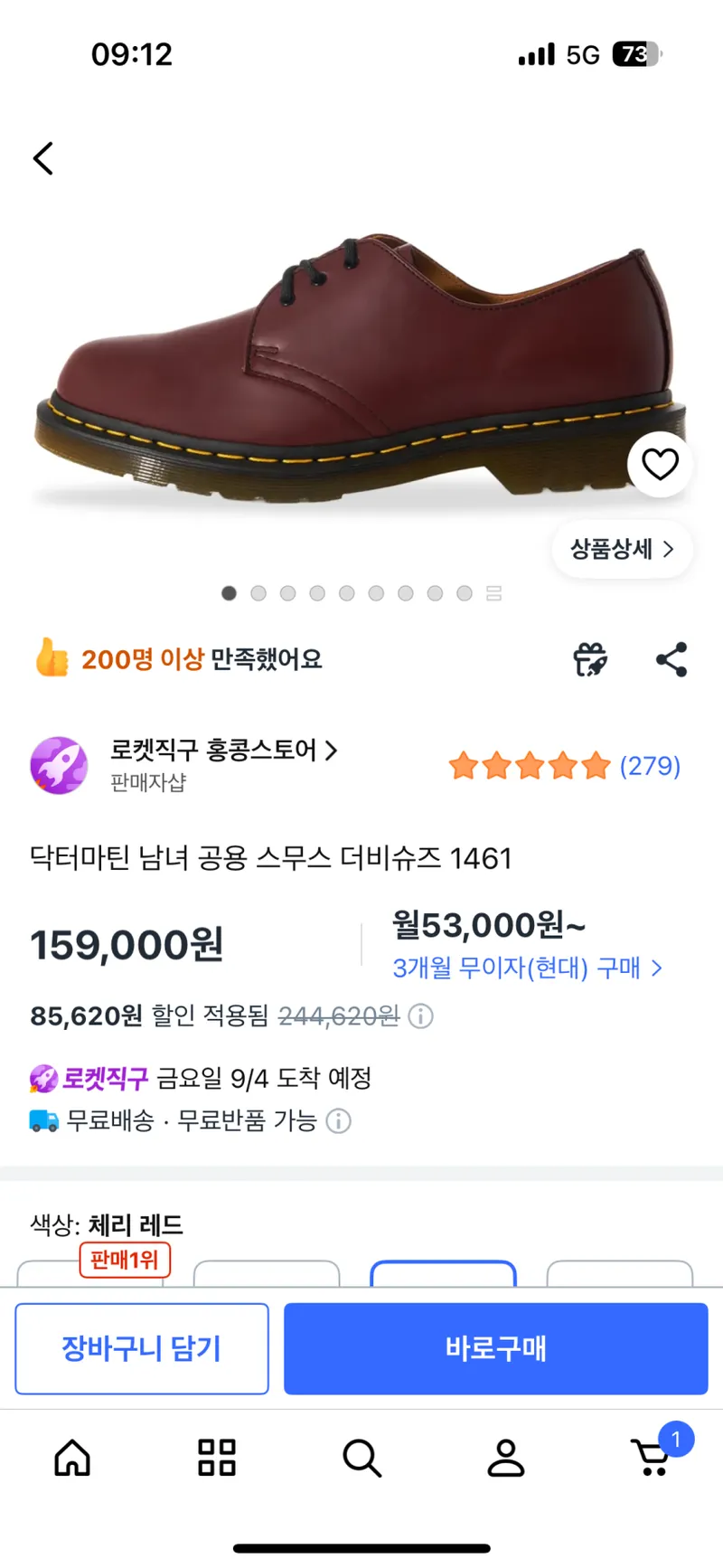Click 바로구매 button
Image resolution: width=723 pixels, height=1568 pixels.
click(x=495, y=1348)
